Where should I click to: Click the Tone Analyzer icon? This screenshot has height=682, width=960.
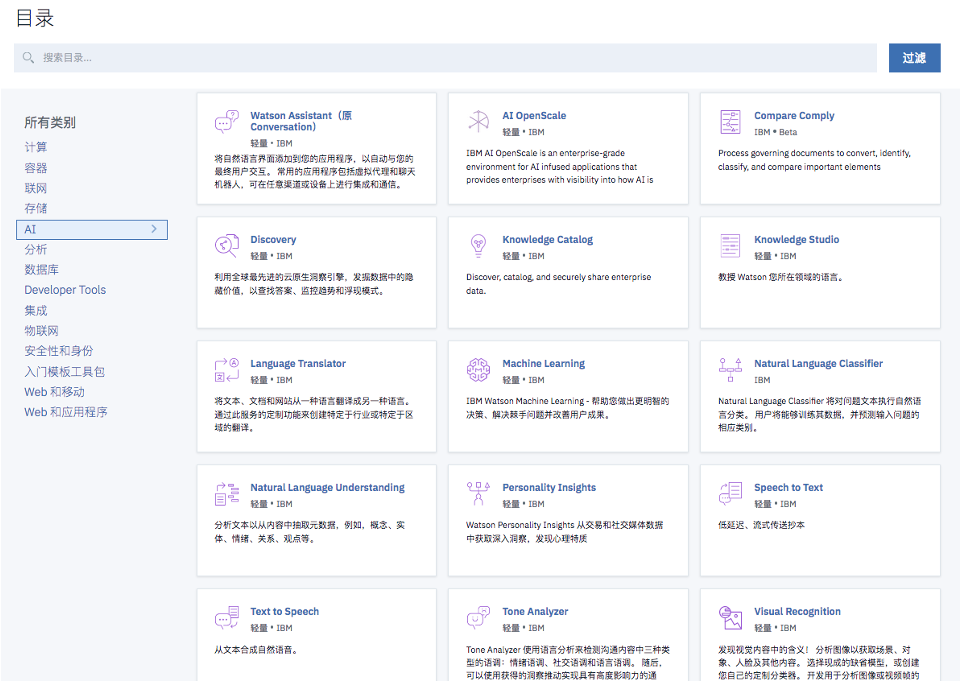click(478, 618)
